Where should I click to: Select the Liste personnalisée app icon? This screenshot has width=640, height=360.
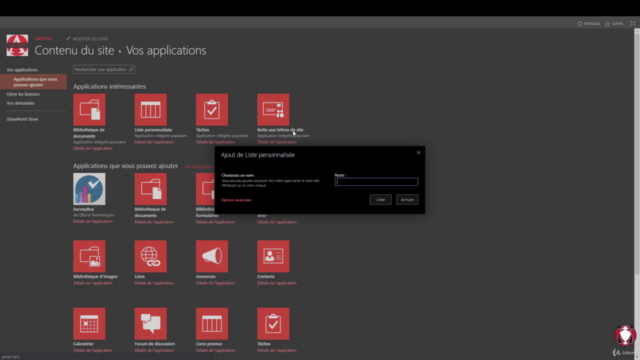pyautogui.click(x=151, y=109)
